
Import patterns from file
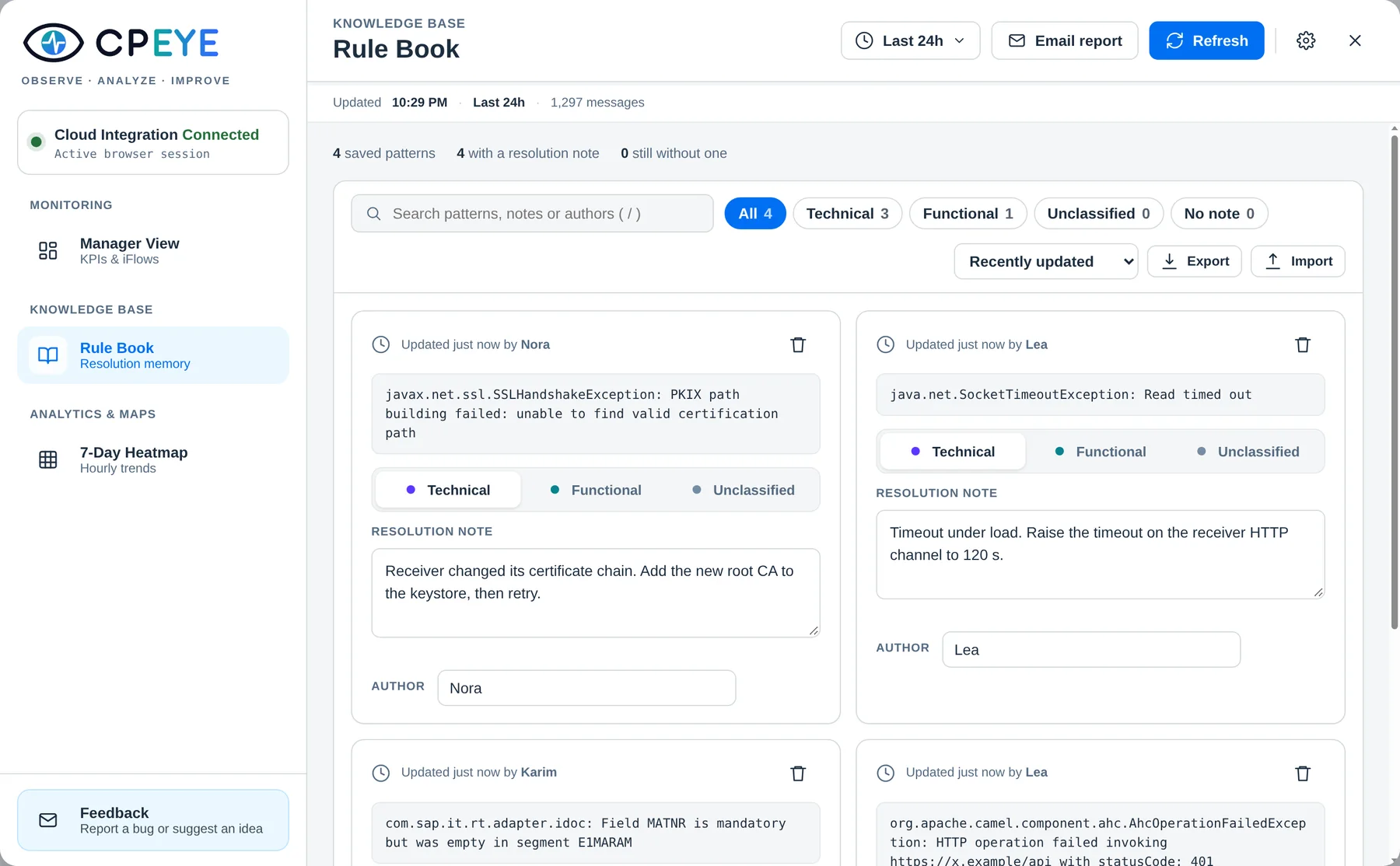(x=1297, y=261)
